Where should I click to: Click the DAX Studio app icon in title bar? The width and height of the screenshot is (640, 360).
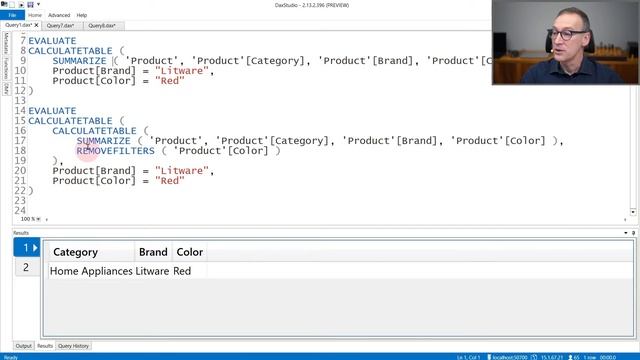[x=4, y=4]
